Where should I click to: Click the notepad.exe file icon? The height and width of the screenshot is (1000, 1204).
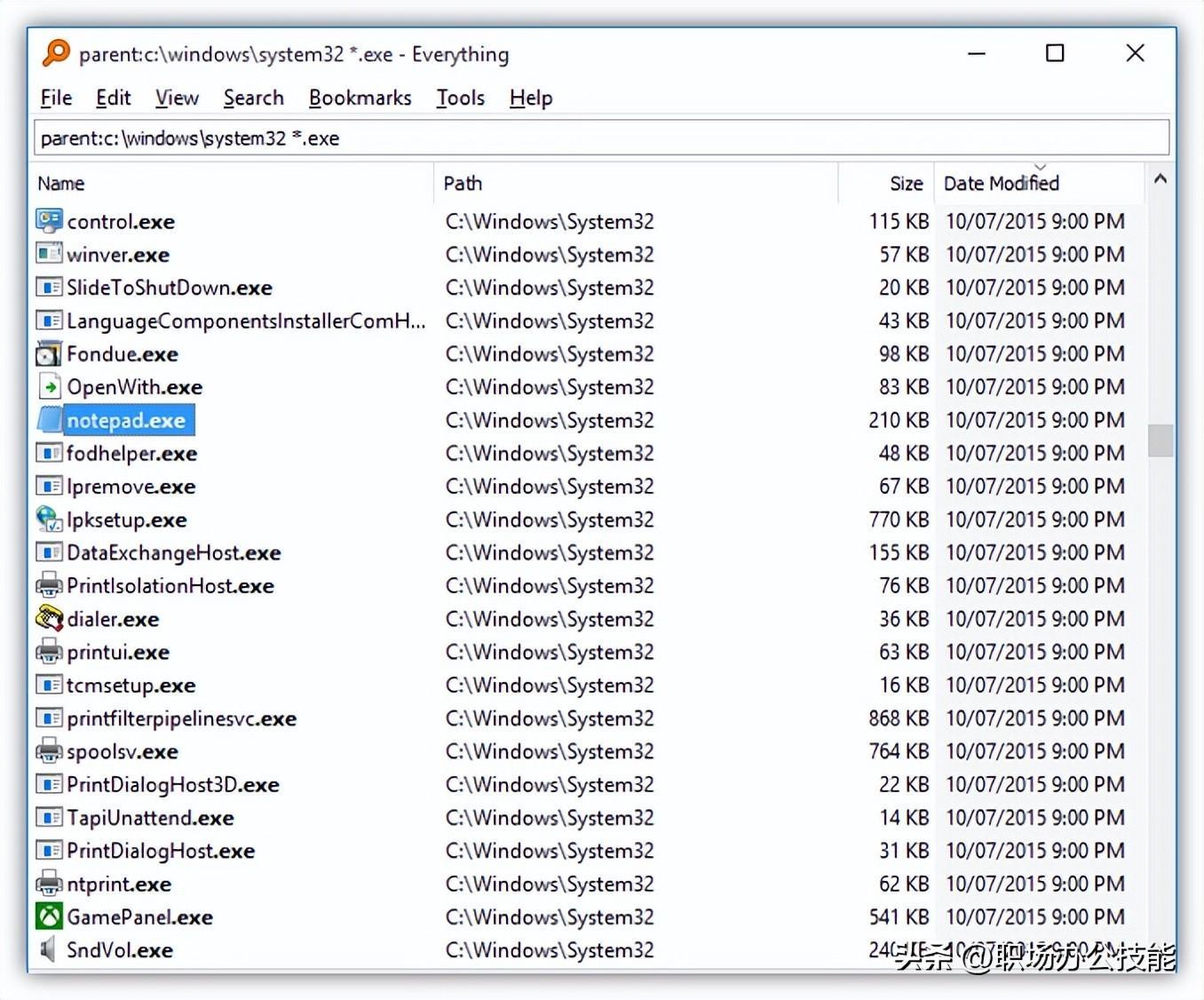(49, 420)
